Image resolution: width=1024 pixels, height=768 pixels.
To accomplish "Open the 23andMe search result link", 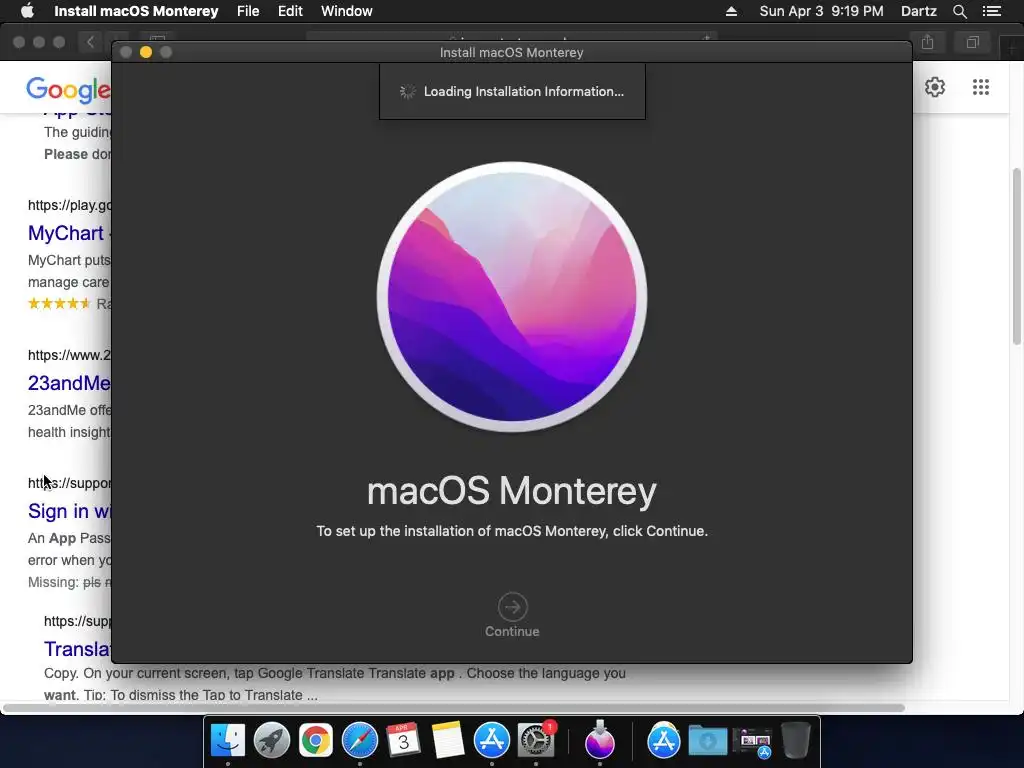I will click(69, 383).
